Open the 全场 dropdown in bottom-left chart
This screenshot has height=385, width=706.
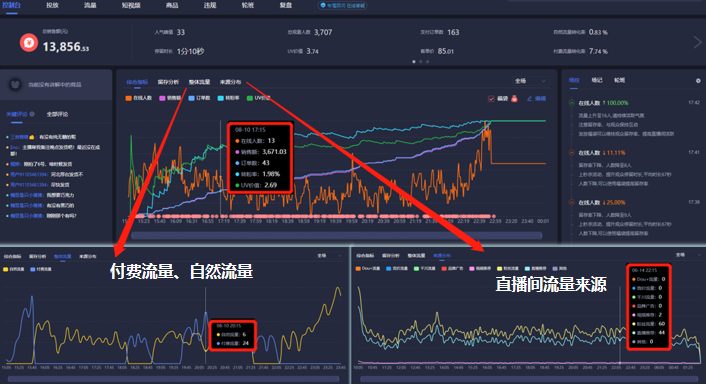[330, 256]
